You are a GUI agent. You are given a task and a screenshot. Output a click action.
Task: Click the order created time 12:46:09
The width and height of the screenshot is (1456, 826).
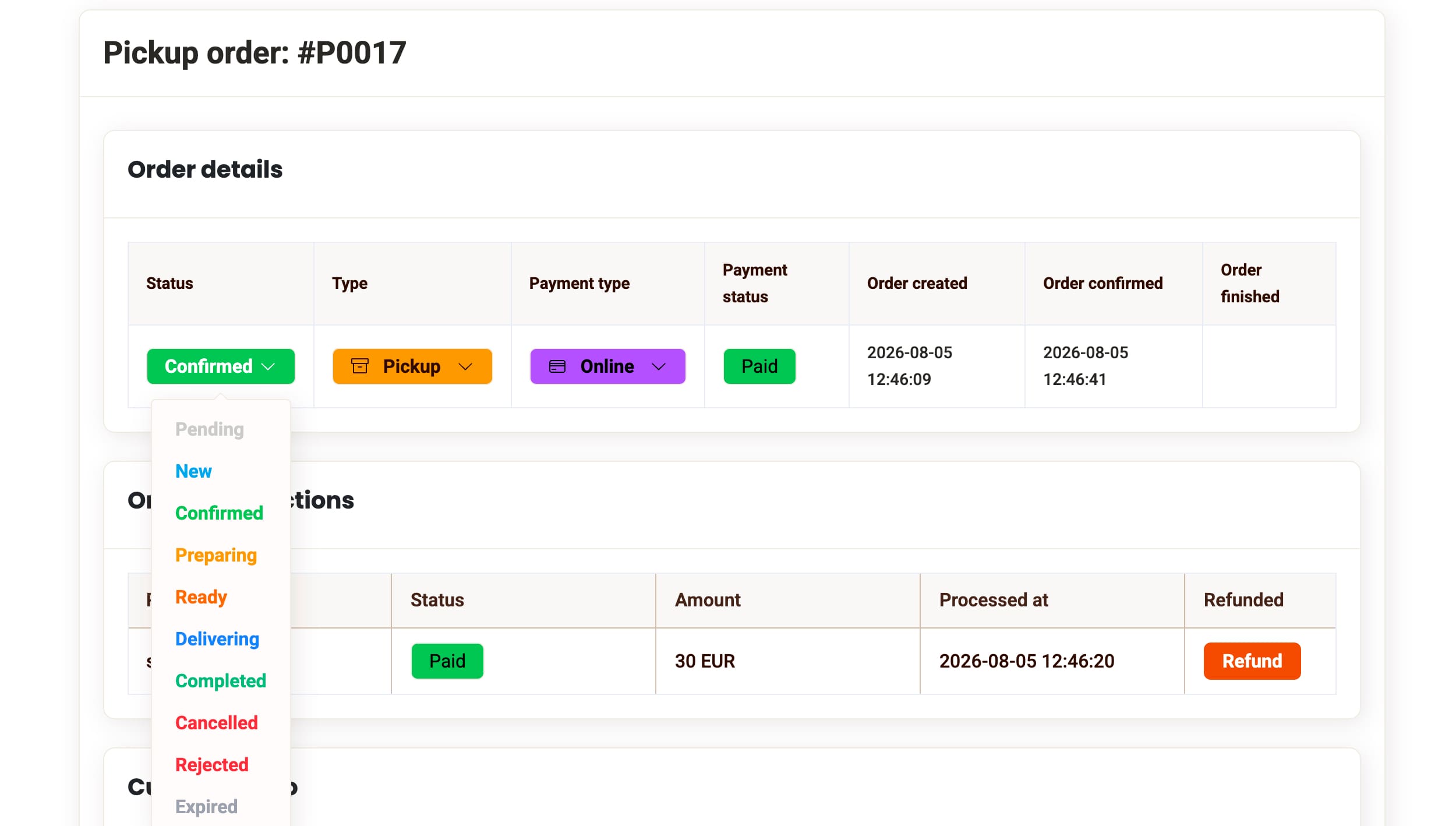[899, 380]
